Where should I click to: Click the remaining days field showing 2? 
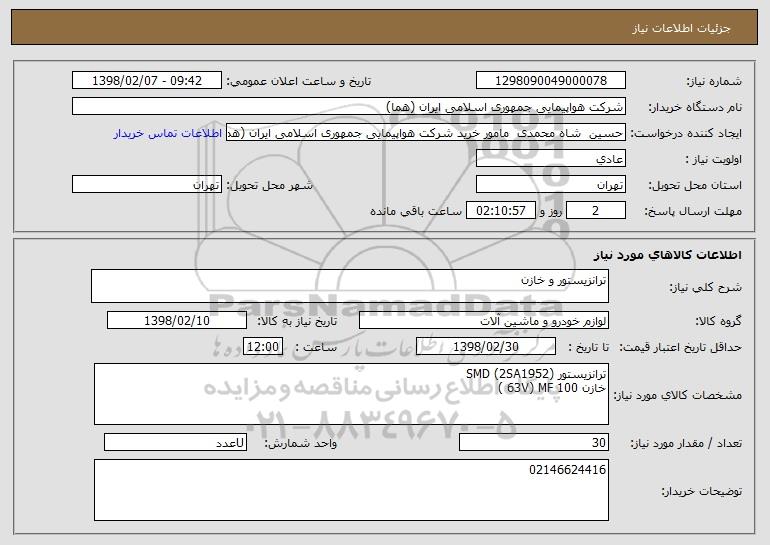pos(596,211)
